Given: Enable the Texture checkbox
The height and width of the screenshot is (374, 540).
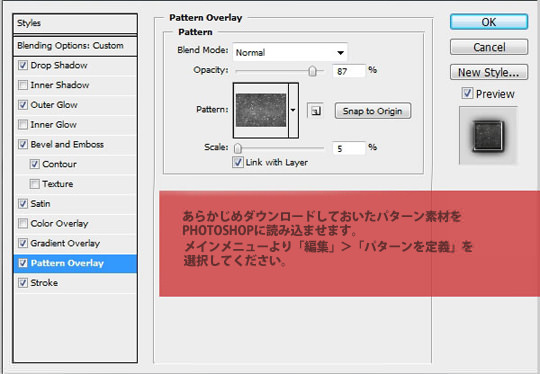Looking at the screenshot, I should [34, 184].
